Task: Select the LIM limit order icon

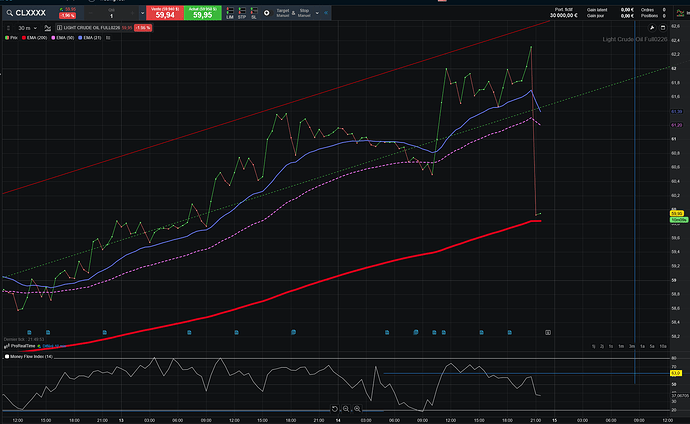Action: pos(230,13)
